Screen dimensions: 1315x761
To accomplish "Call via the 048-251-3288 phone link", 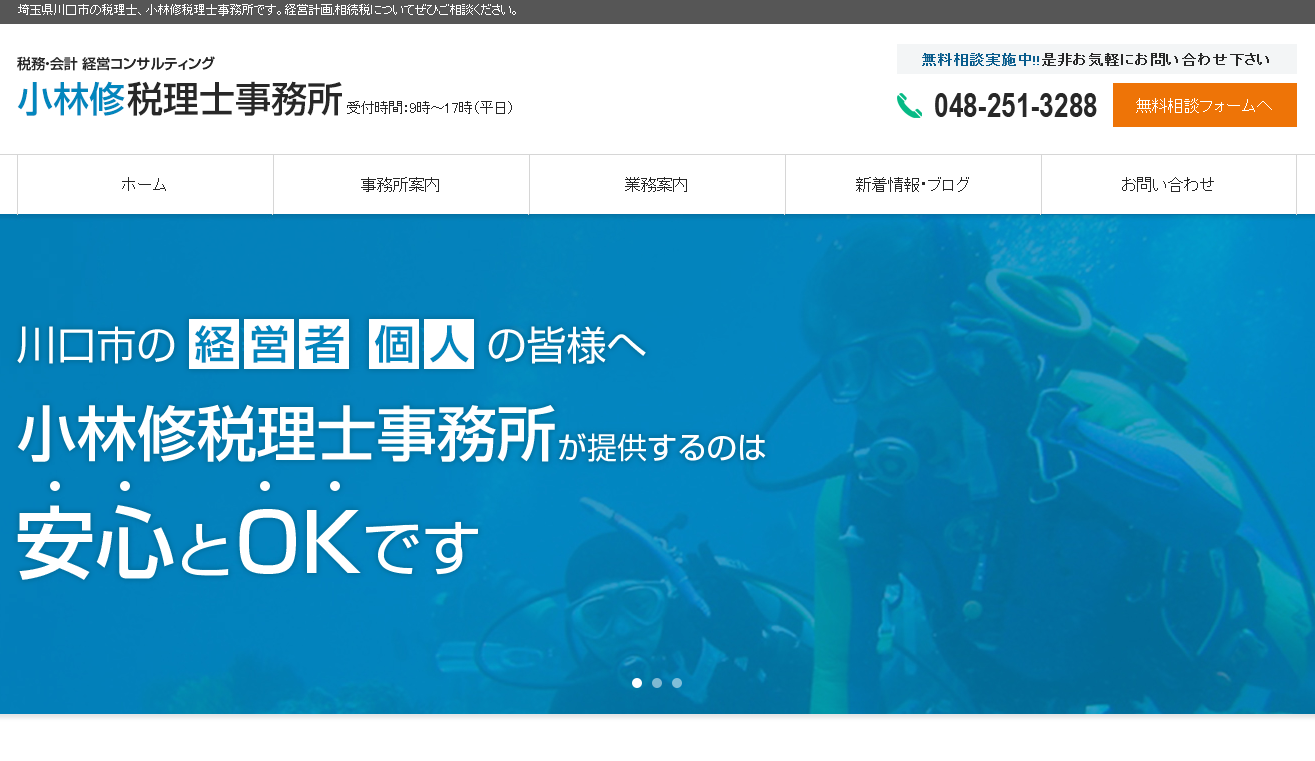I will pos(1013,103).
